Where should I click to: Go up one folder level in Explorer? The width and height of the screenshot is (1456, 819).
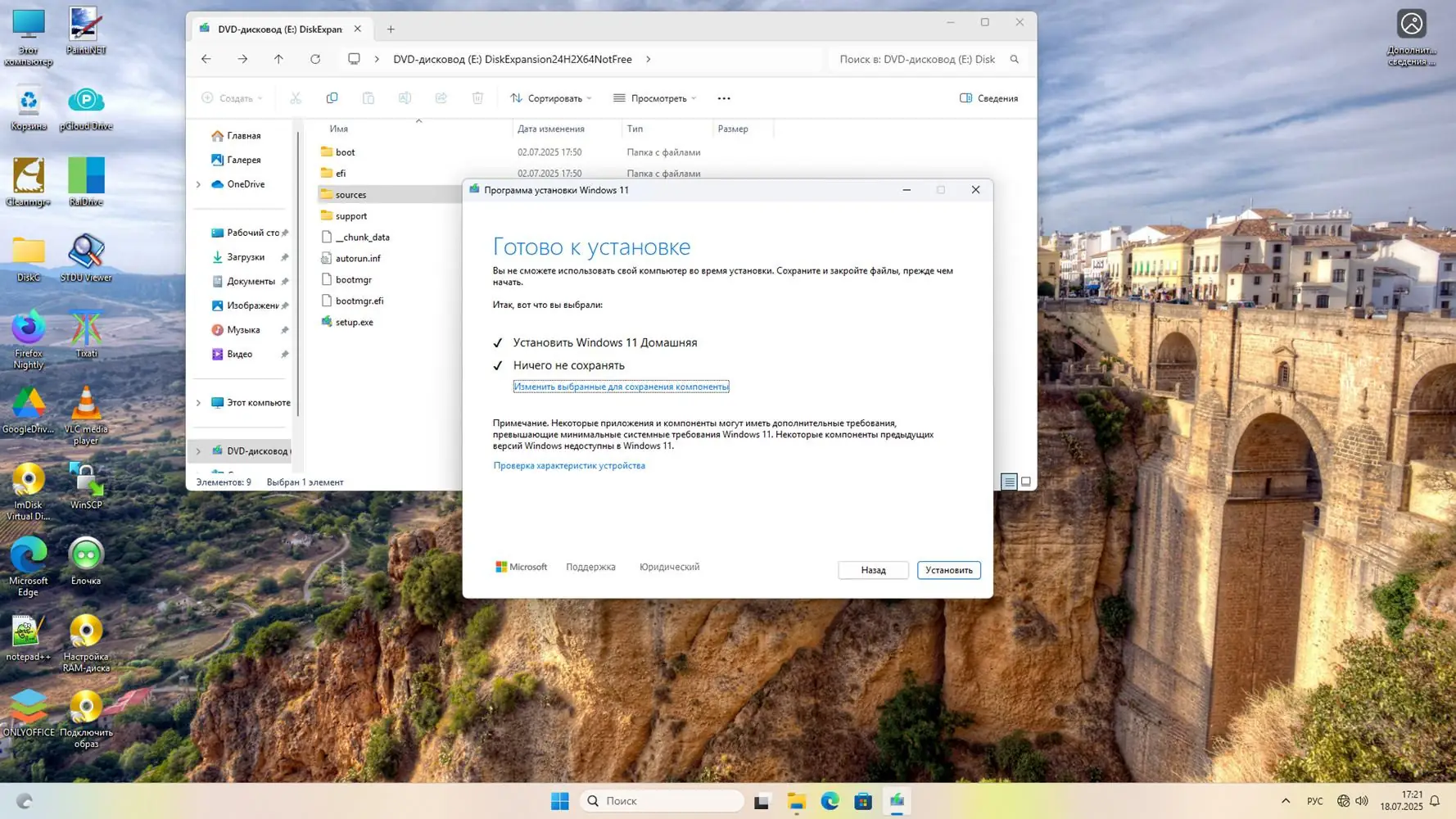click(278, 59)
